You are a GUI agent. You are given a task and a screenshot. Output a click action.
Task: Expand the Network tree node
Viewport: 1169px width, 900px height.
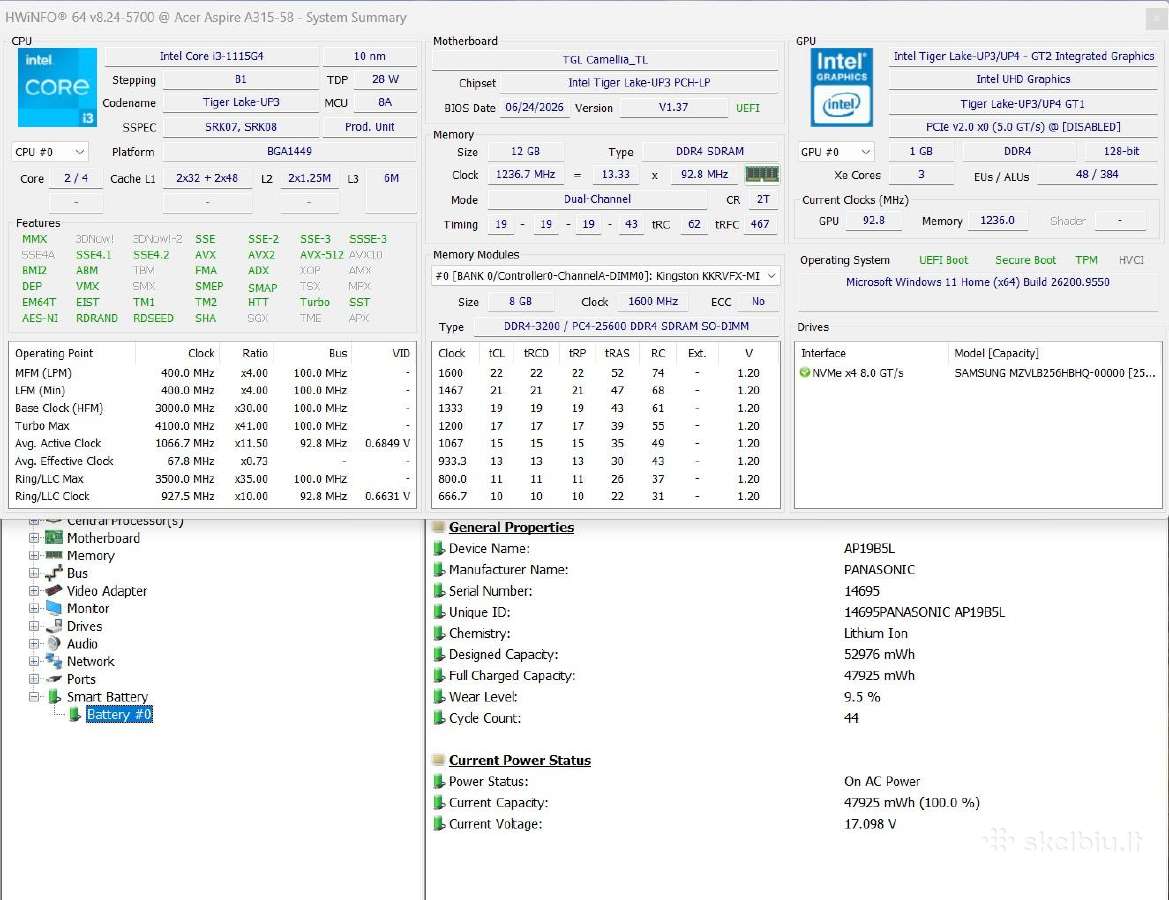34,661
